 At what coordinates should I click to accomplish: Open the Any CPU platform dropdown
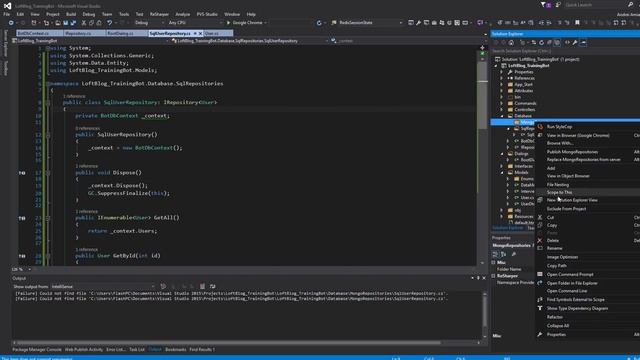tap(195, 23)
